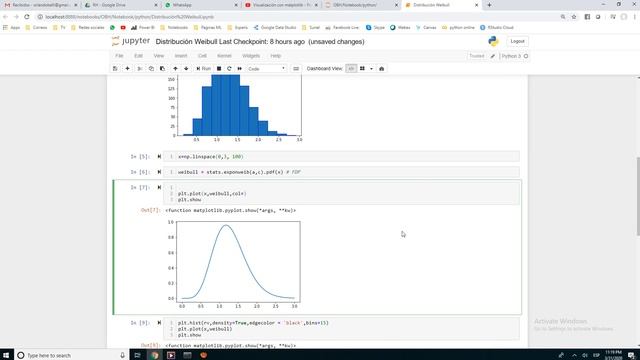Run cell In [7] using its side arrow
Viewport: 640px width, 360px height.
click(159, 187)
